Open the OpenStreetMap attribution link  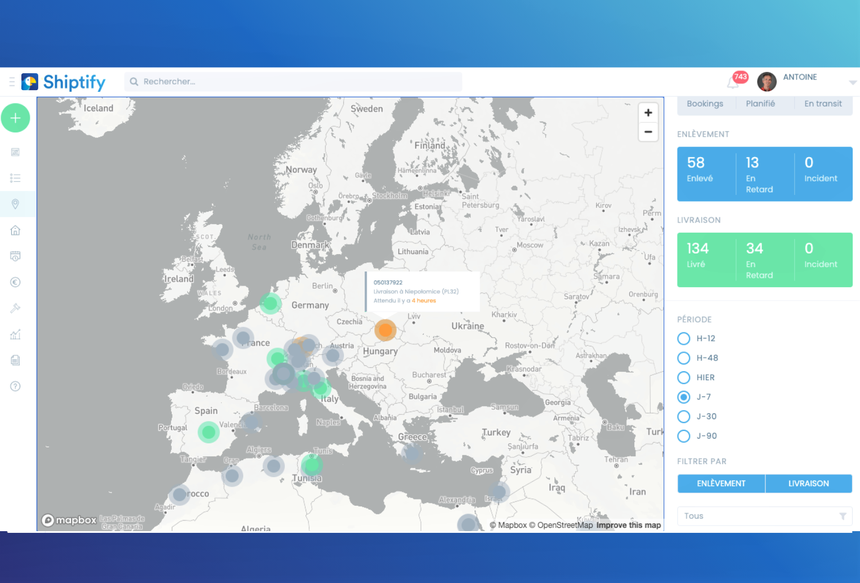click(x=561, y=525)
